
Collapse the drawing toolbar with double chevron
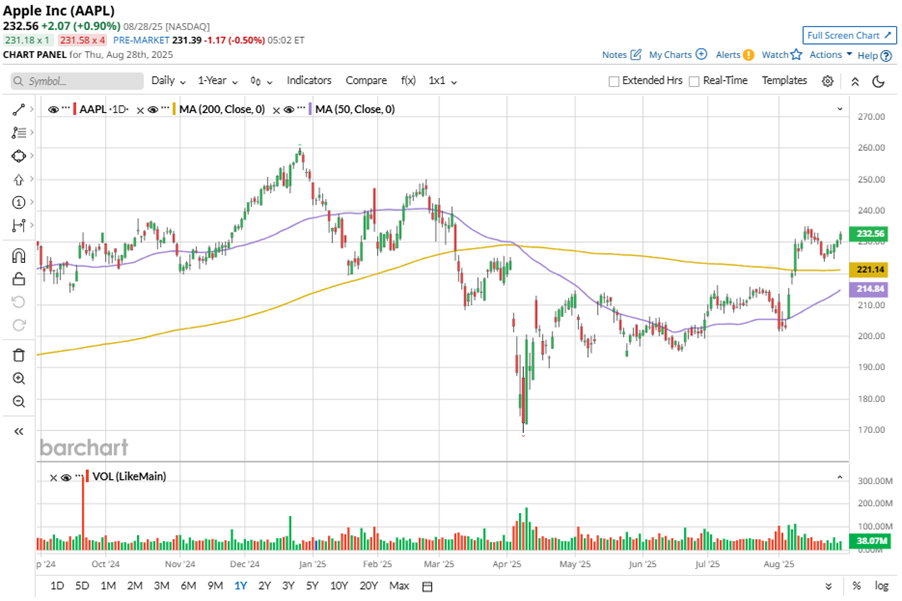(18, 431)
